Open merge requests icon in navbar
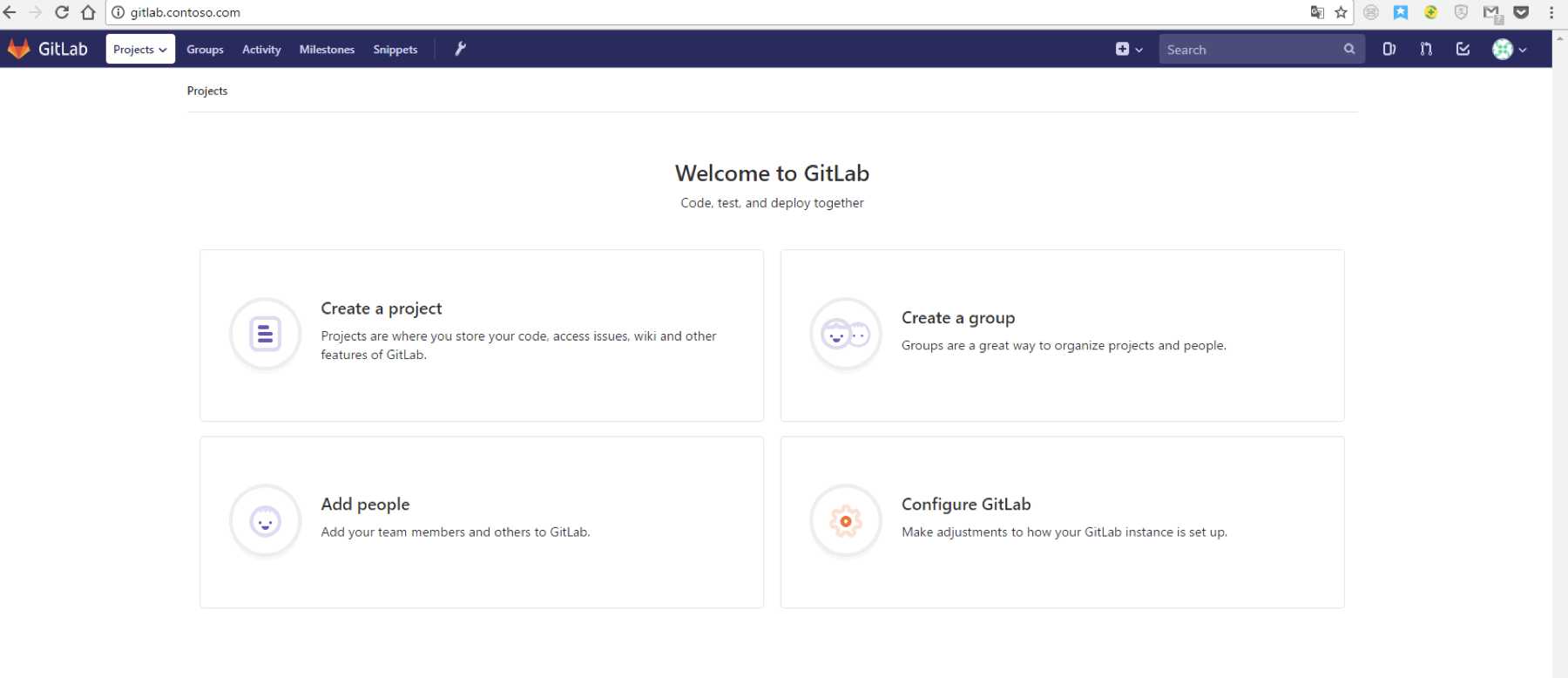Image resolution: width=1568 pixels, height=678 pixels. 1426,50
